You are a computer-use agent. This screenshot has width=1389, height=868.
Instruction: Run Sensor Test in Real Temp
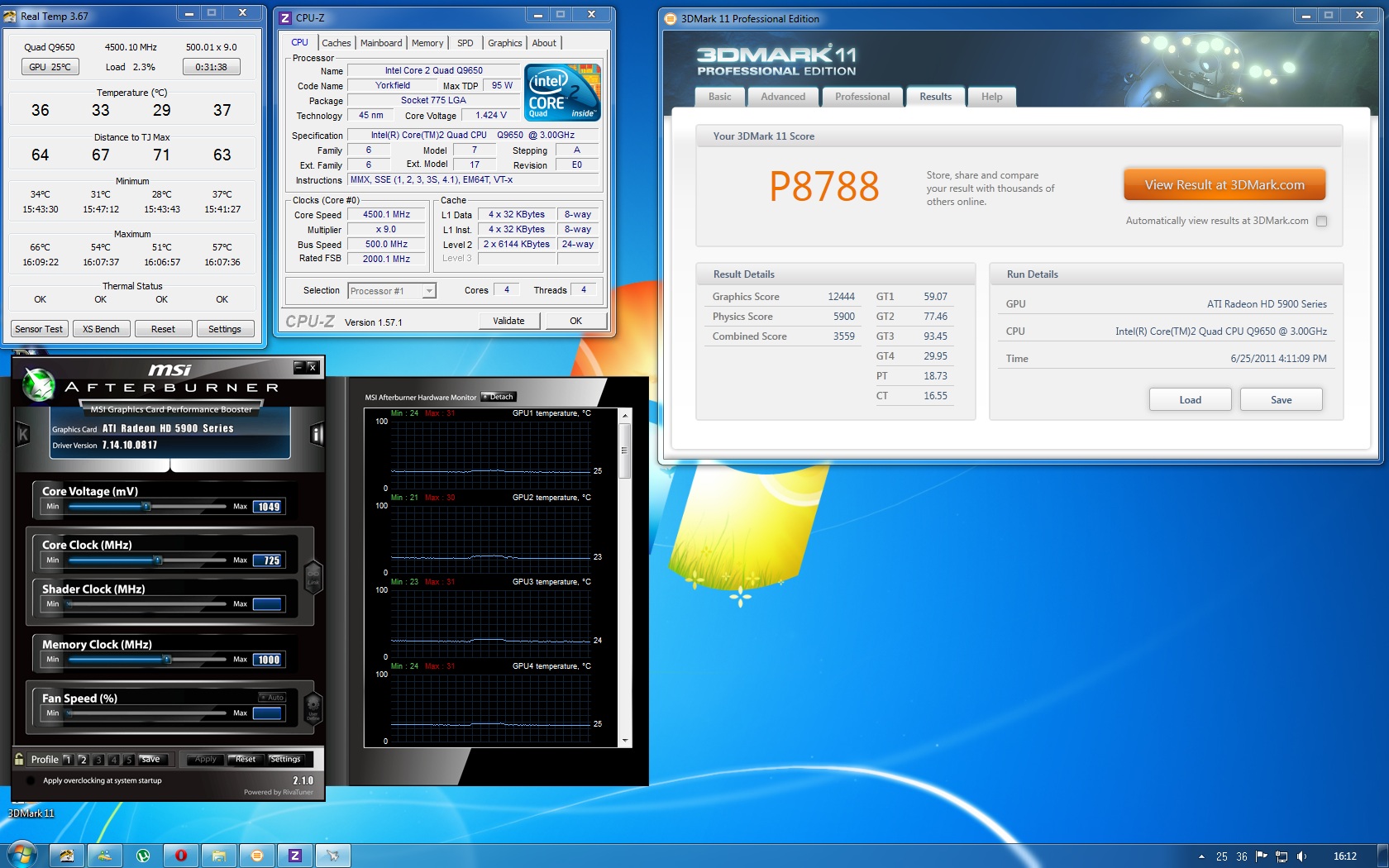39,329
